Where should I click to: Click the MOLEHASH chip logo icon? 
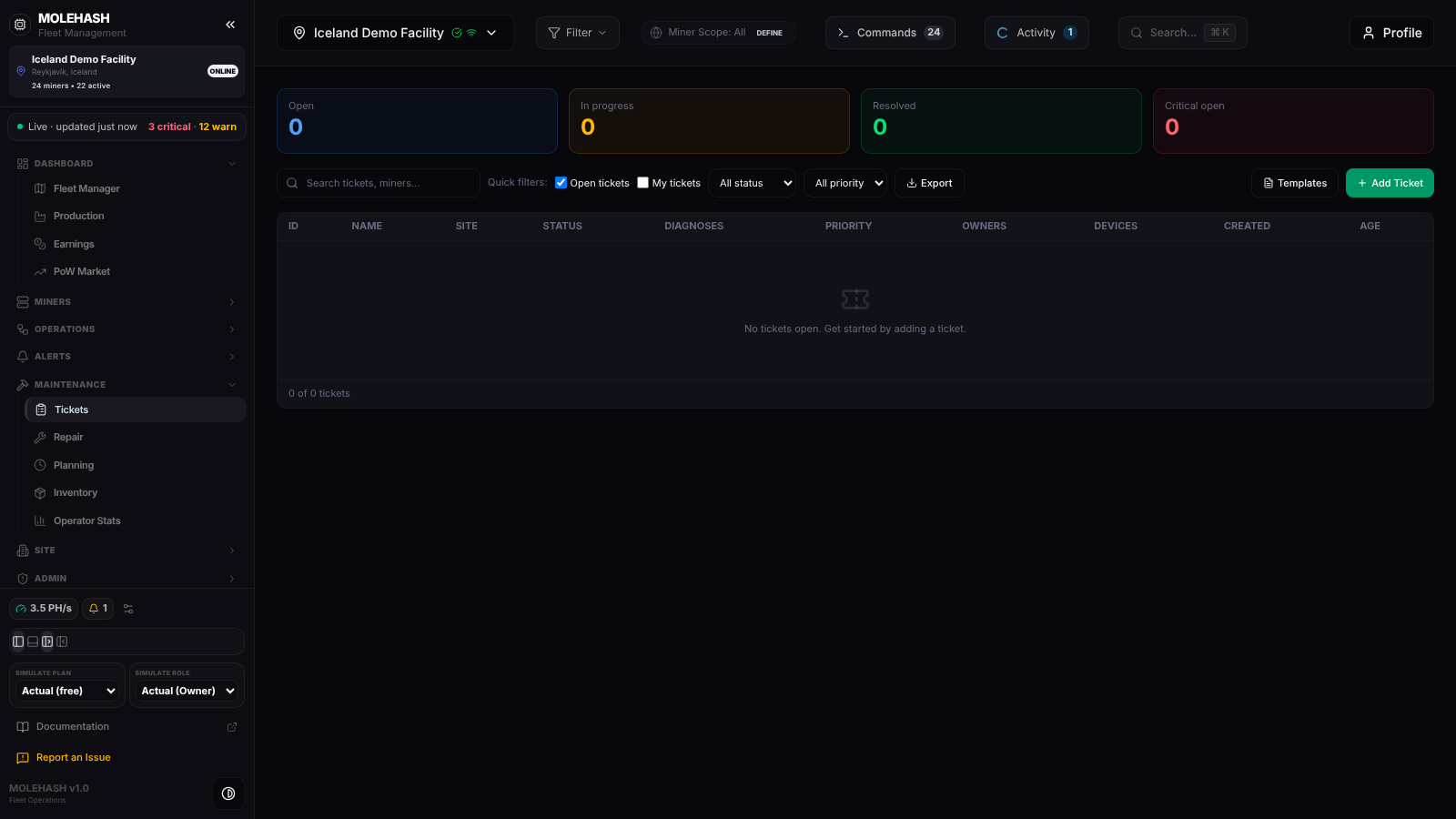(20, 25)
